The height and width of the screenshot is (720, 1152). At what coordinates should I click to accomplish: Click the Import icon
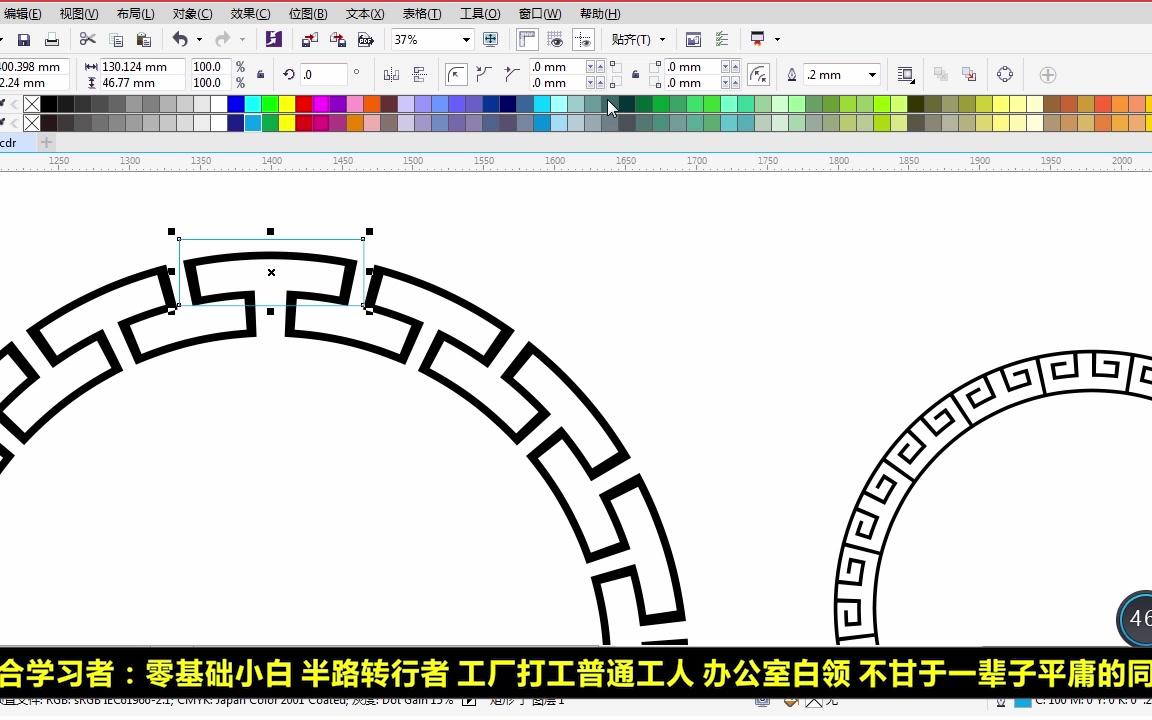pos(307,40)
